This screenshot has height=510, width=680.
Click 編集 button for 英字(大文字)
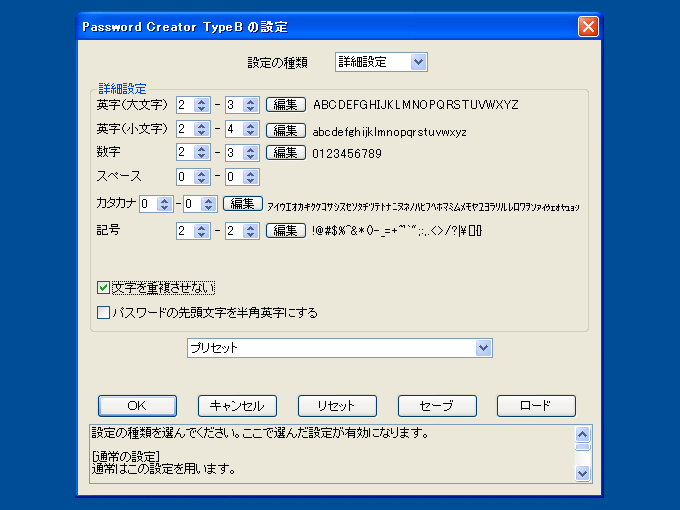tap(286, 105)
